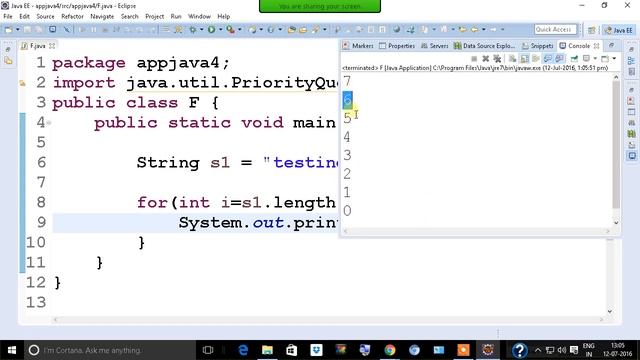This screenshot has width=640, height=360.
Task: Click the green Run button in toolbar
Action: [211, 29]
